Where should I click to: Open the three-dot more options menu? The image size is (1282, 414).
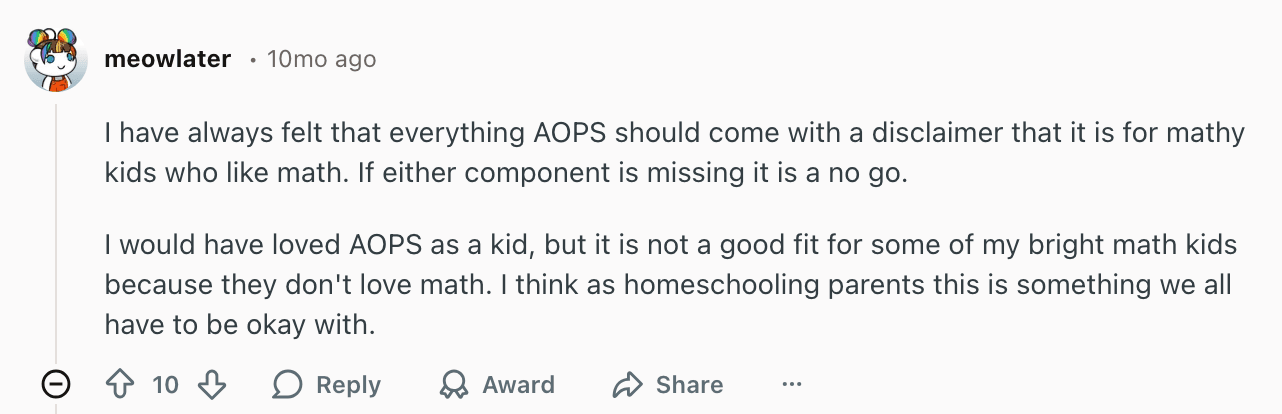pyautogui.click(x=792, y=385)
